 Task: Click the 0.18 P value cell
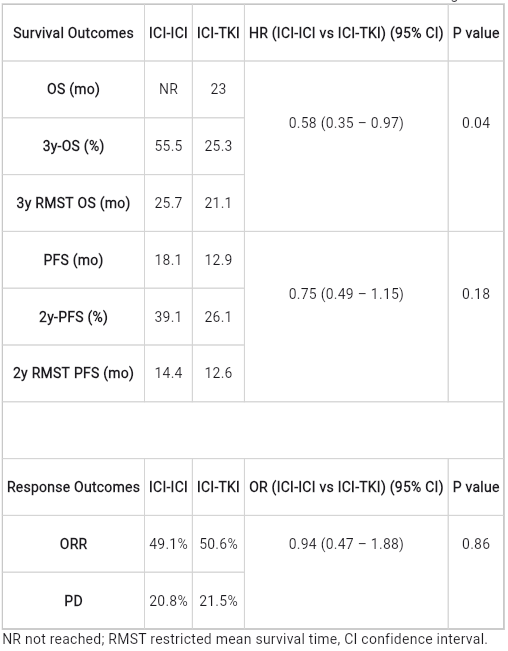pos(476,294)
